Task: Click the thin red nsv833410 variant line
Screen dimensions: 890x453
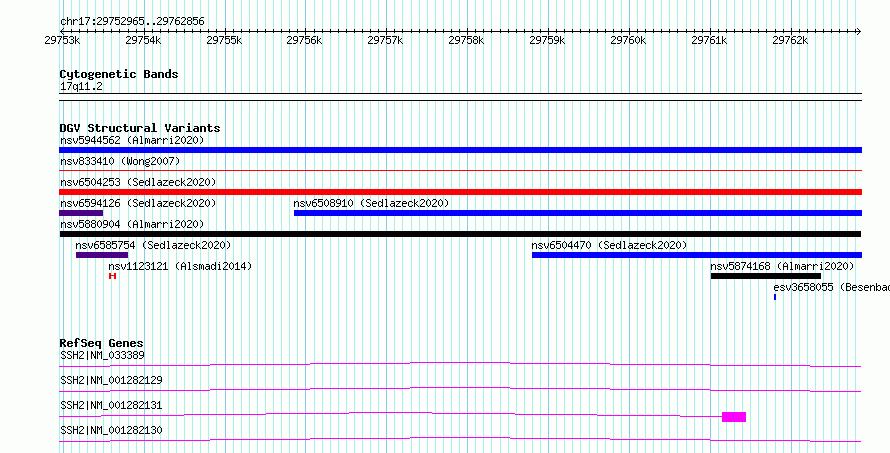Action: (x=460, y=170)
